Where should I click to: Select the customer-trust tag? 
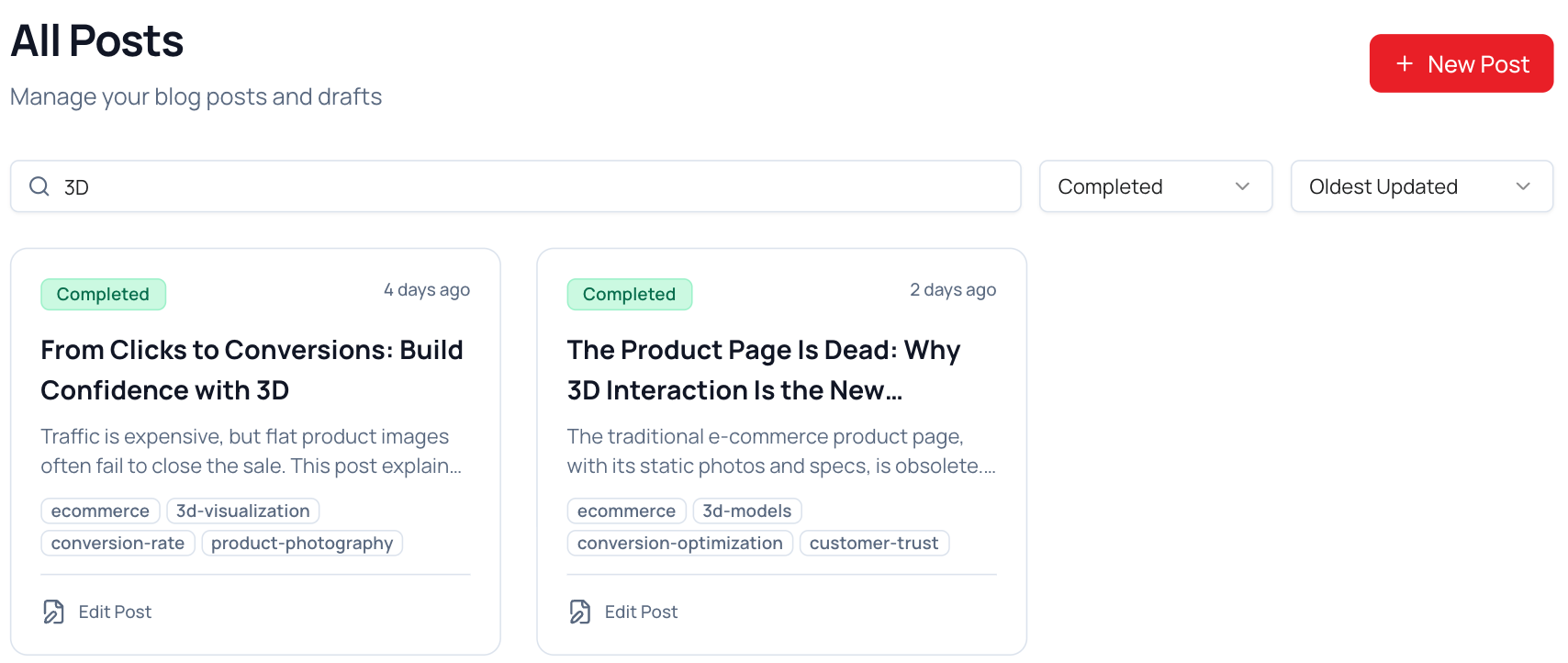tap(873, 543)
